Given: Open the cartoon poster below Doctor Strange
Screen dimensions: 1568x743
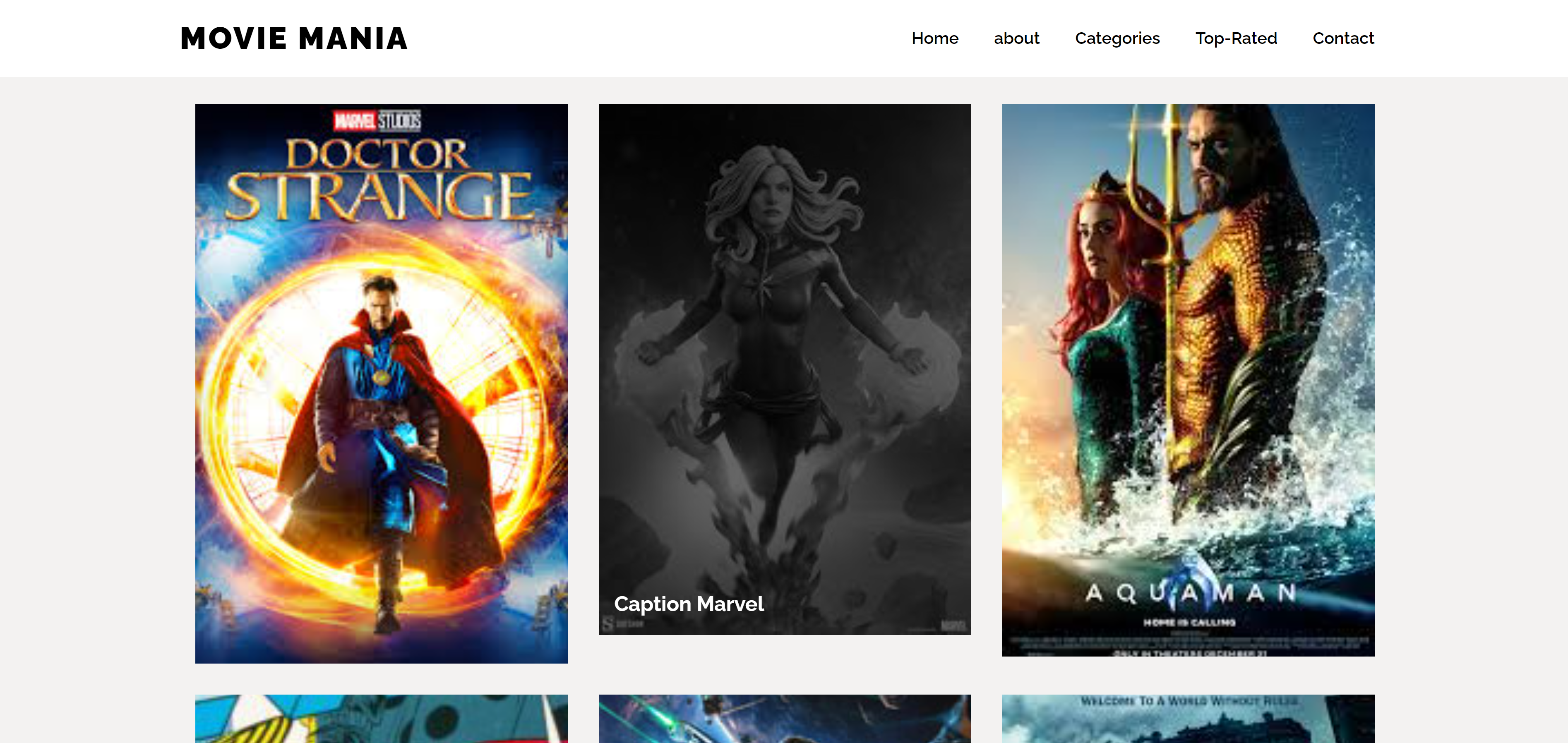Looking at the screenshot, I should [x=381, y=719].
